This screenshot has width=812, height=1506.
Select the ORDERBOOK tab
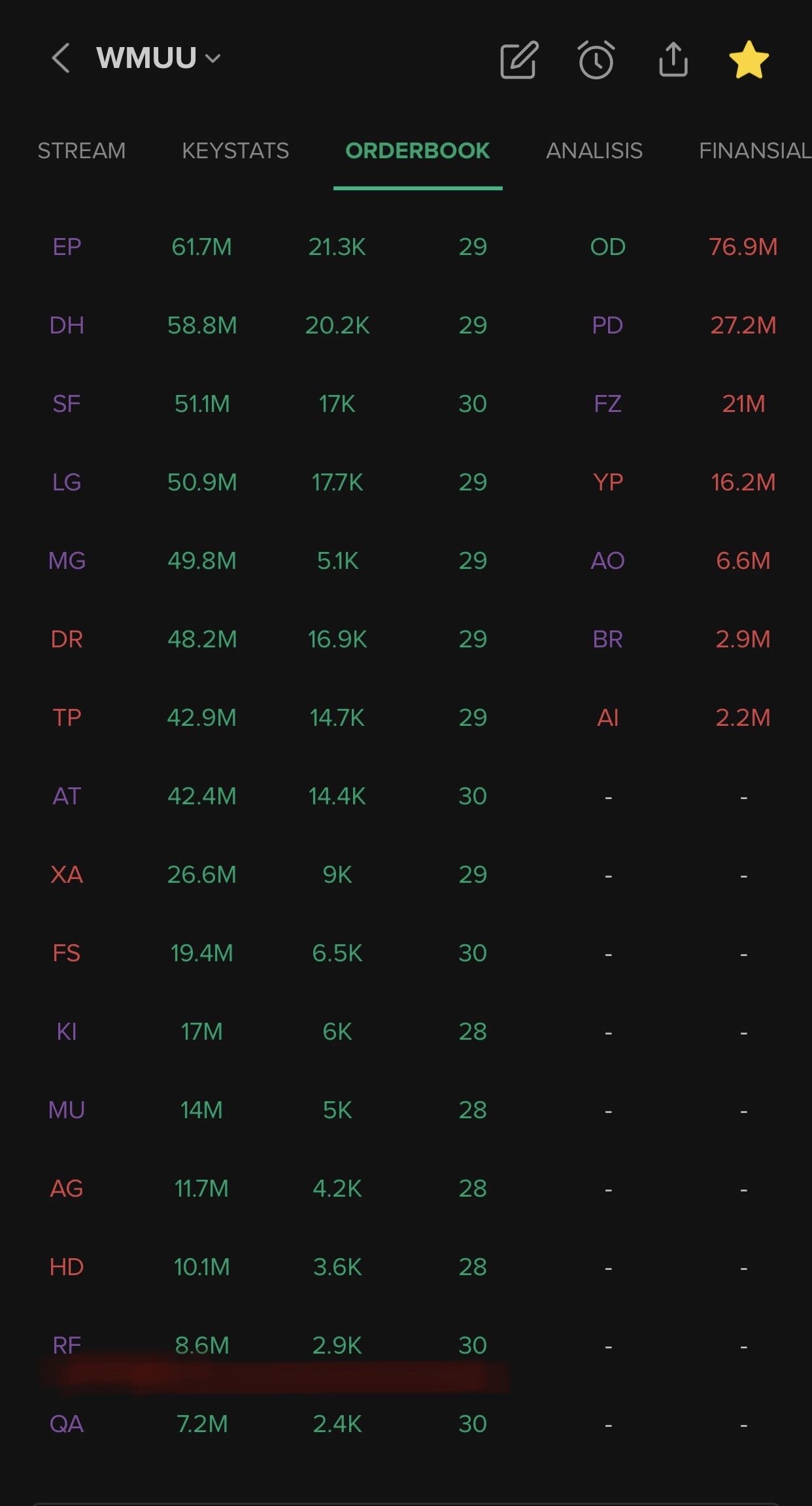[417, 151]
